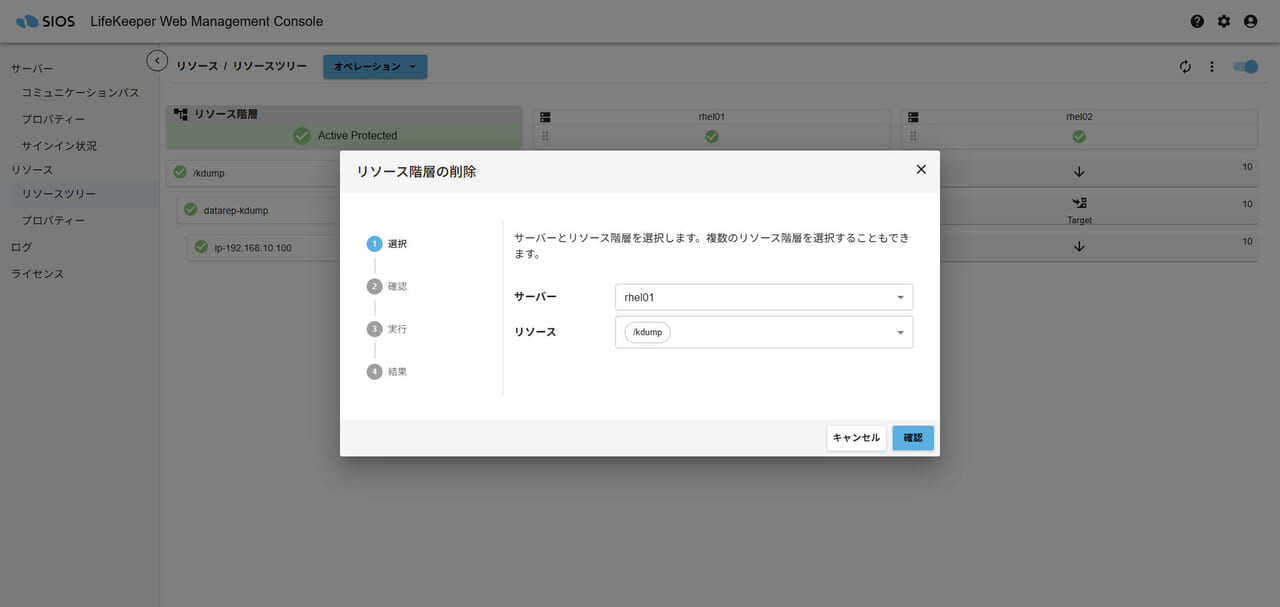Screen dimensions: 1280x607
Task: Close the resource hierarchy deletion dialog
Action: coord(921,170)
